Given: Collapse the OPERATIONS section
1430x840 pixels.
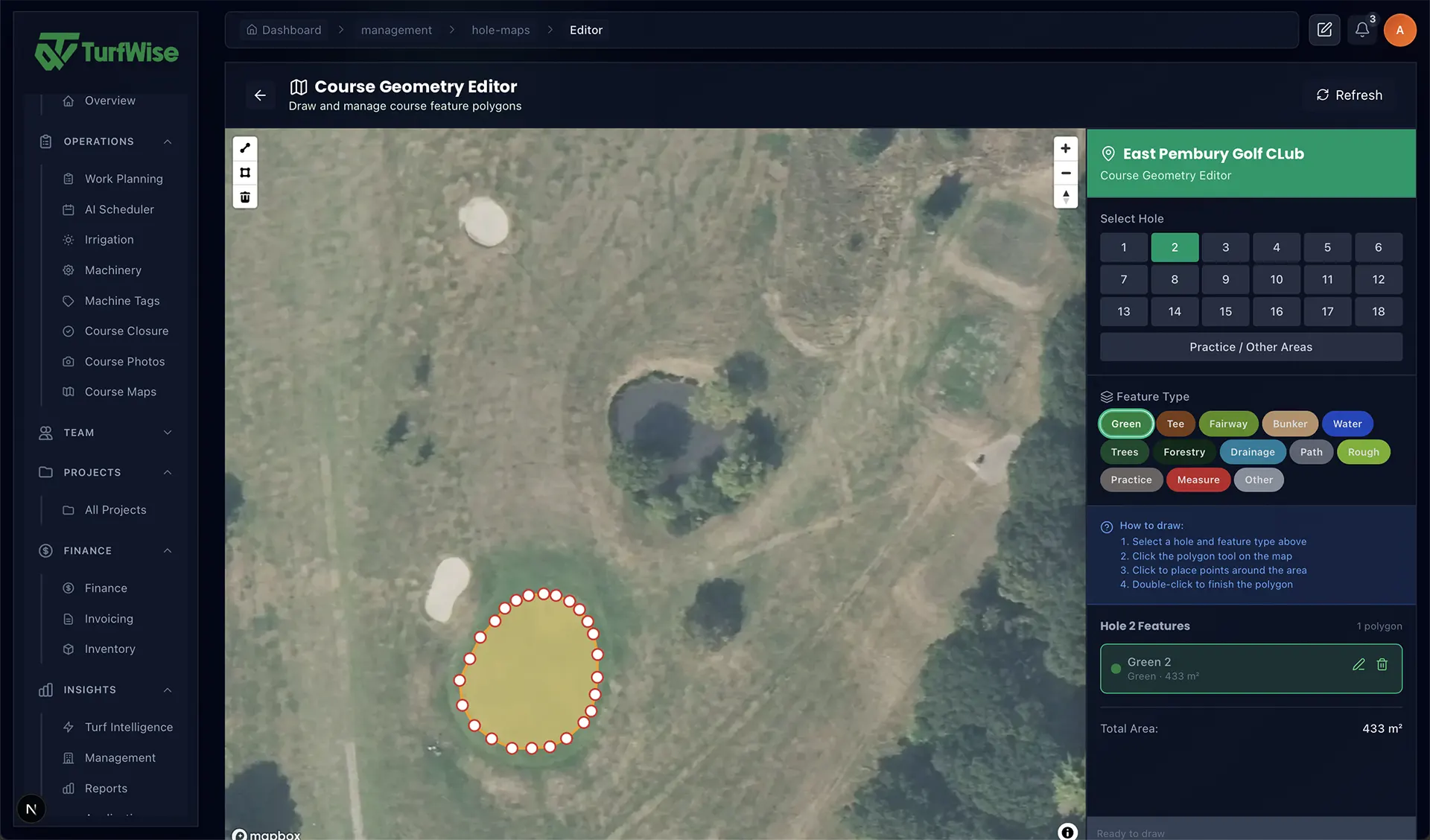Looking at the screenshot, I should coord(168,141).
